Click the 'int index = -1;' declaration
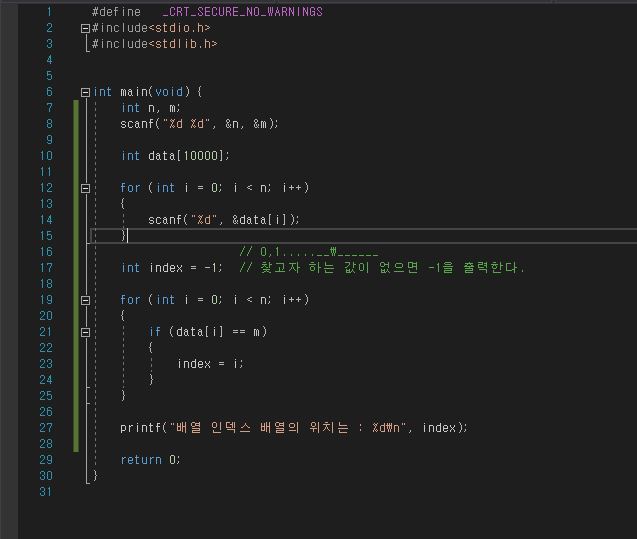The width and height of the screenshot is (637, 539). [x=172, y=268]
